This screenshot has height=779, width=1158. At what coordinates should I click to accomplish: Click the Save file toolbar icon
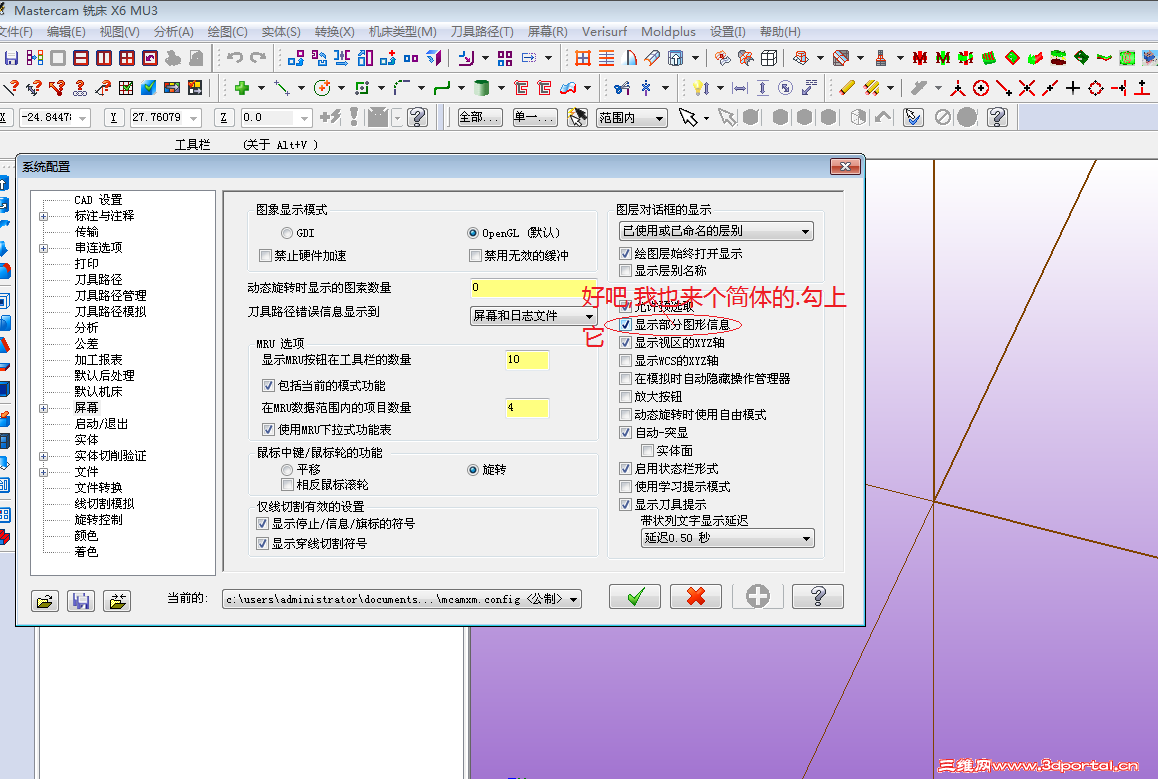click(11, 58)
